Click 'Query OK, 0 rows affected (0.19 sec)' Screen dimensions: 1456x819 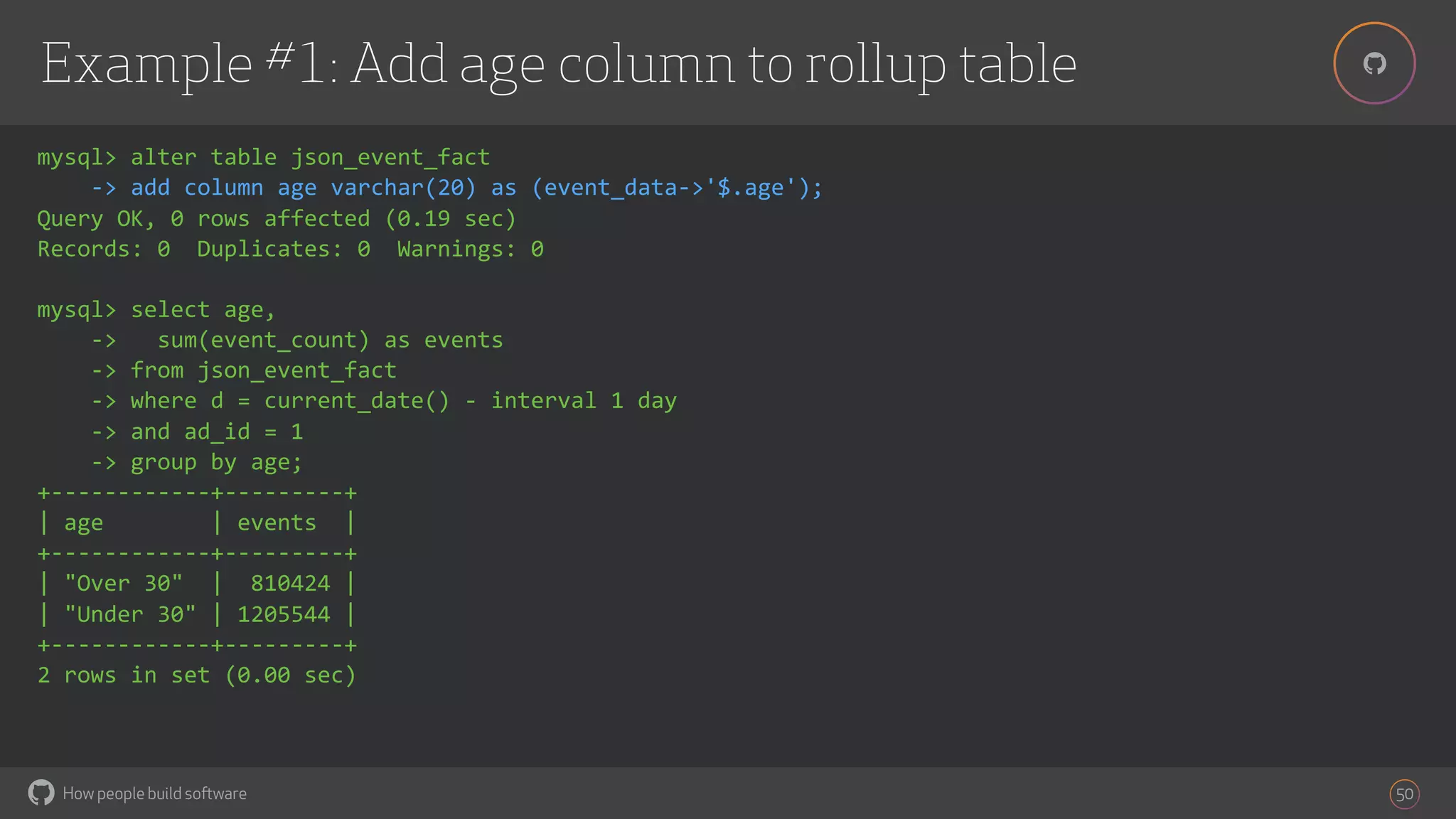click(x=276, y=218)
